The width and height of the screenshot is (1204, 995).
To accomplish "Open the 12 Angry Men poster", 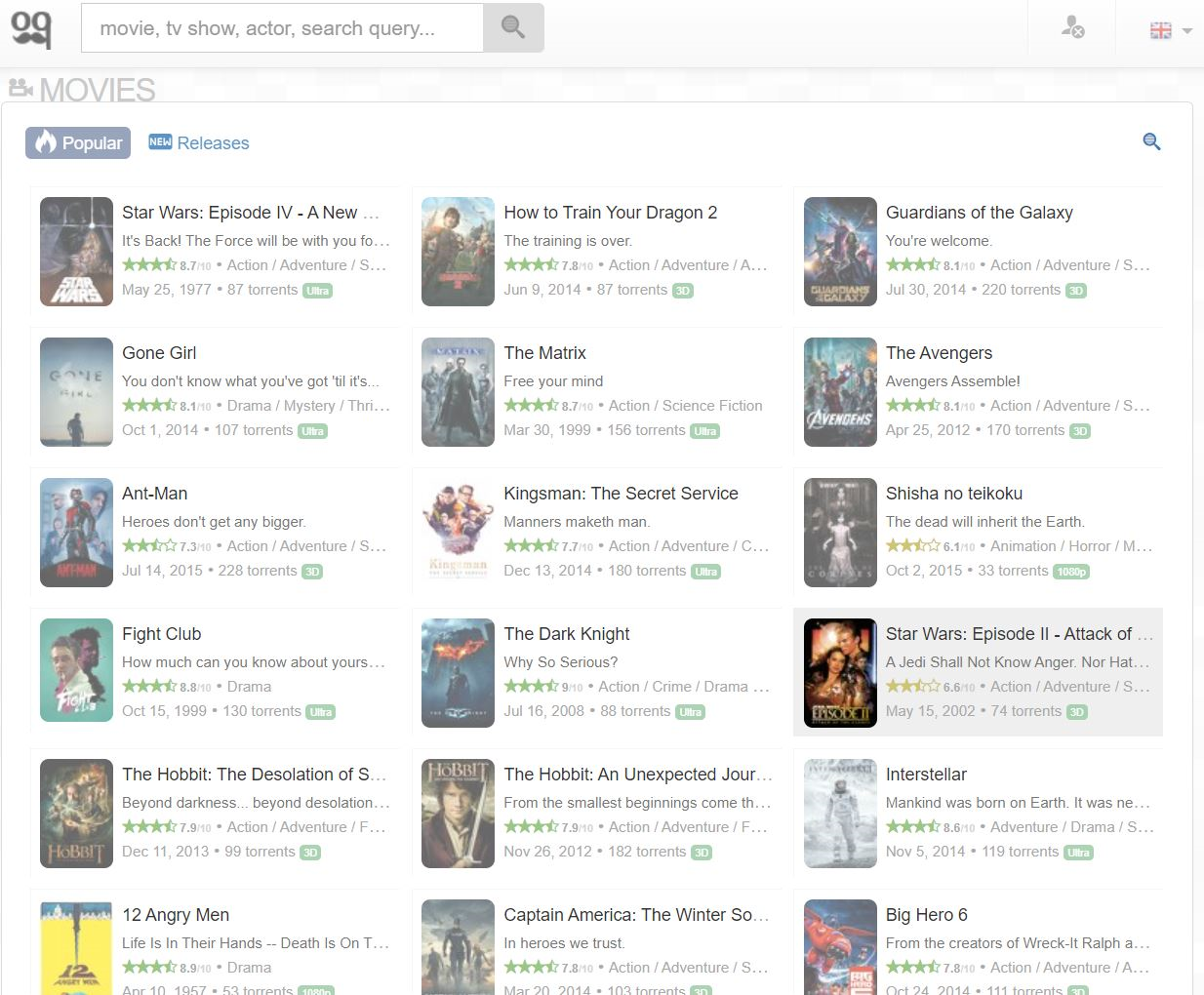I will (76, 947).
